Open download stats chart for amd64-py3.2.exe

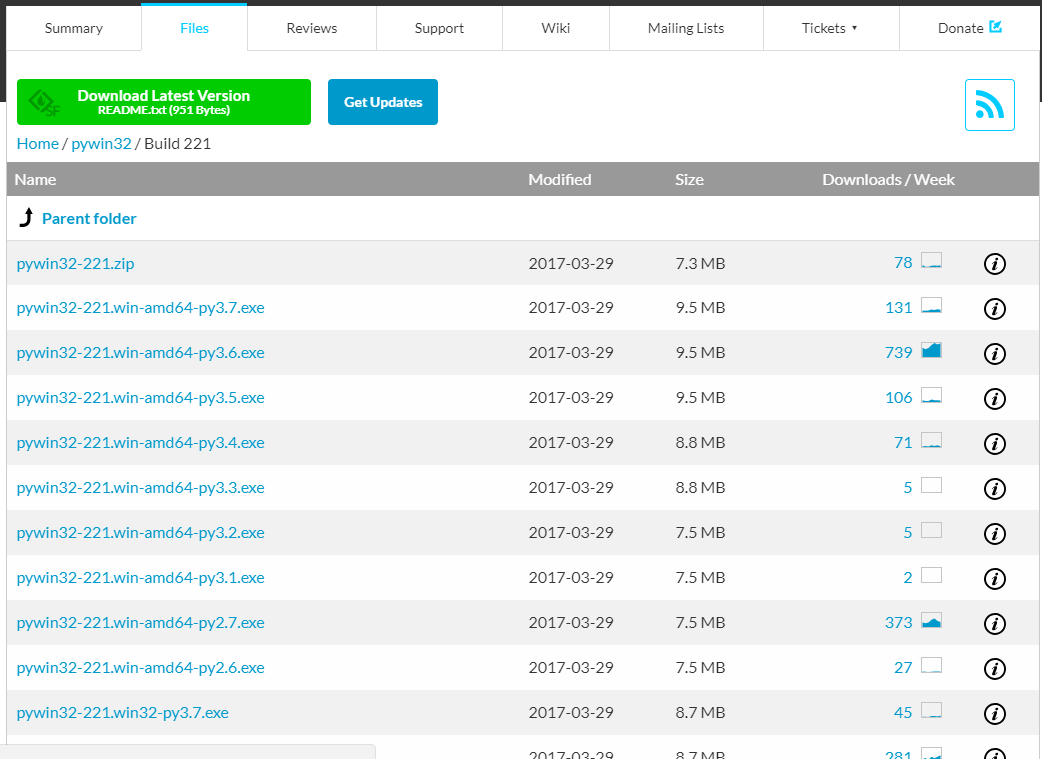click(931, 530)
